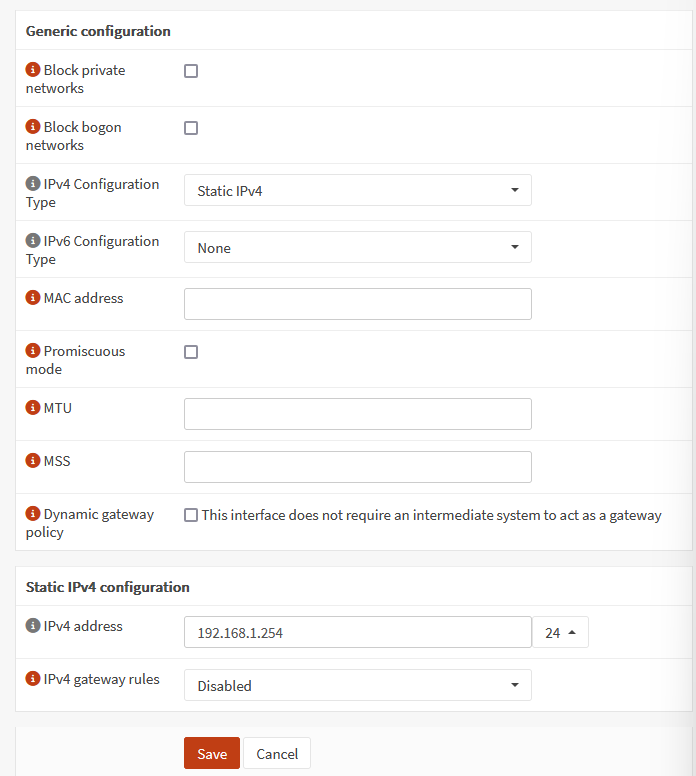This screenshot has width=696, height=776.
Task: Enable Block private networks checkbox
Action: click(x=191, y=71)
